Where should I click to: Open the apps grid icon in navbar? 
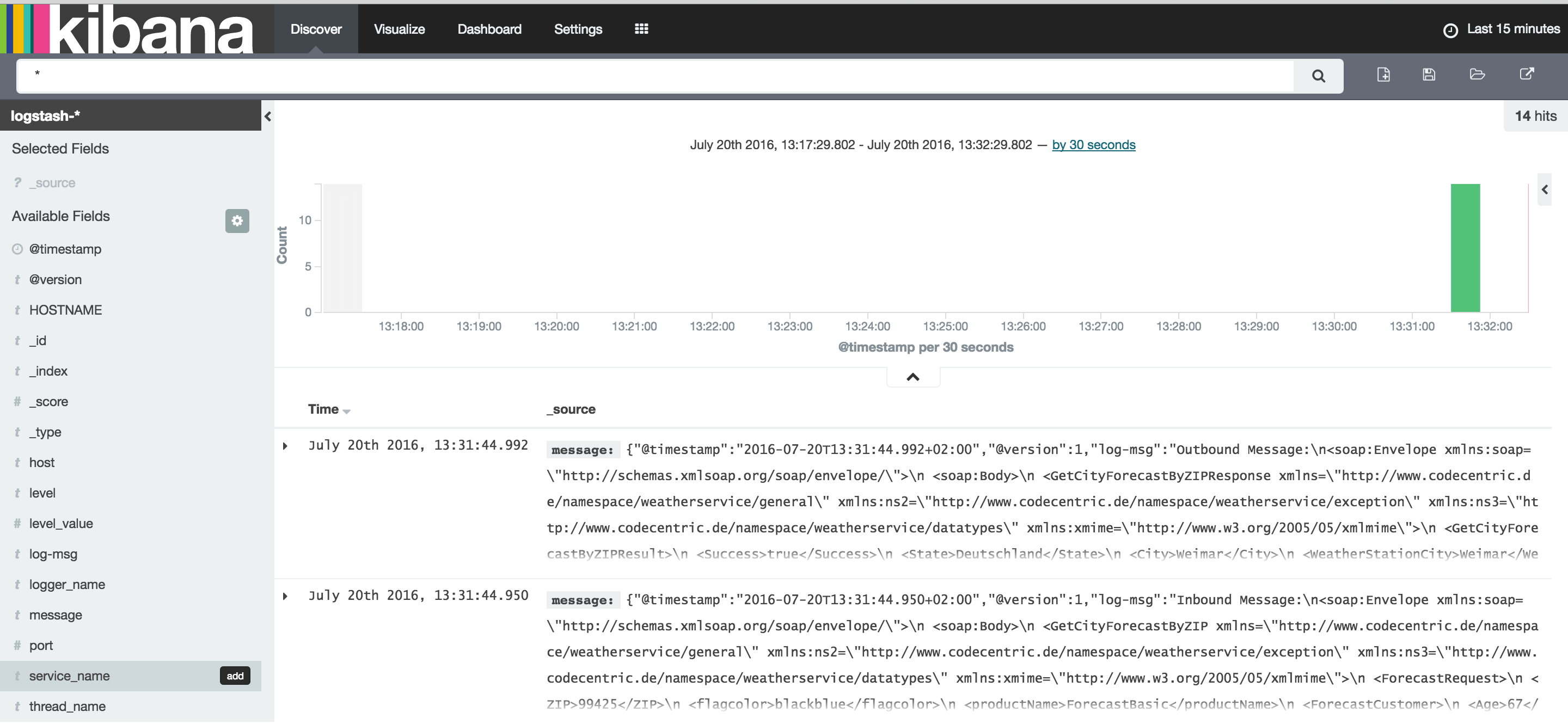click(x=641, y=29)
